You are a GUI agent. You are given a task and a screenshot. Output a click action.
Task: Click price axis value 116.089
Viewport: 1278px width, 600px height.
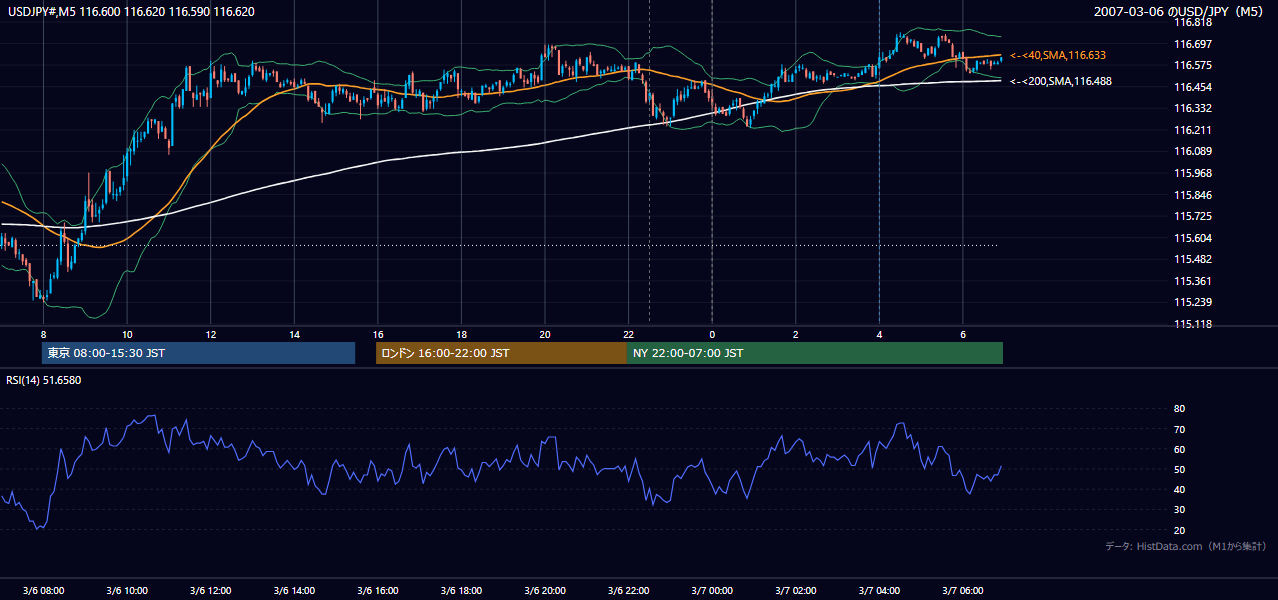(x=1192, y=151)
